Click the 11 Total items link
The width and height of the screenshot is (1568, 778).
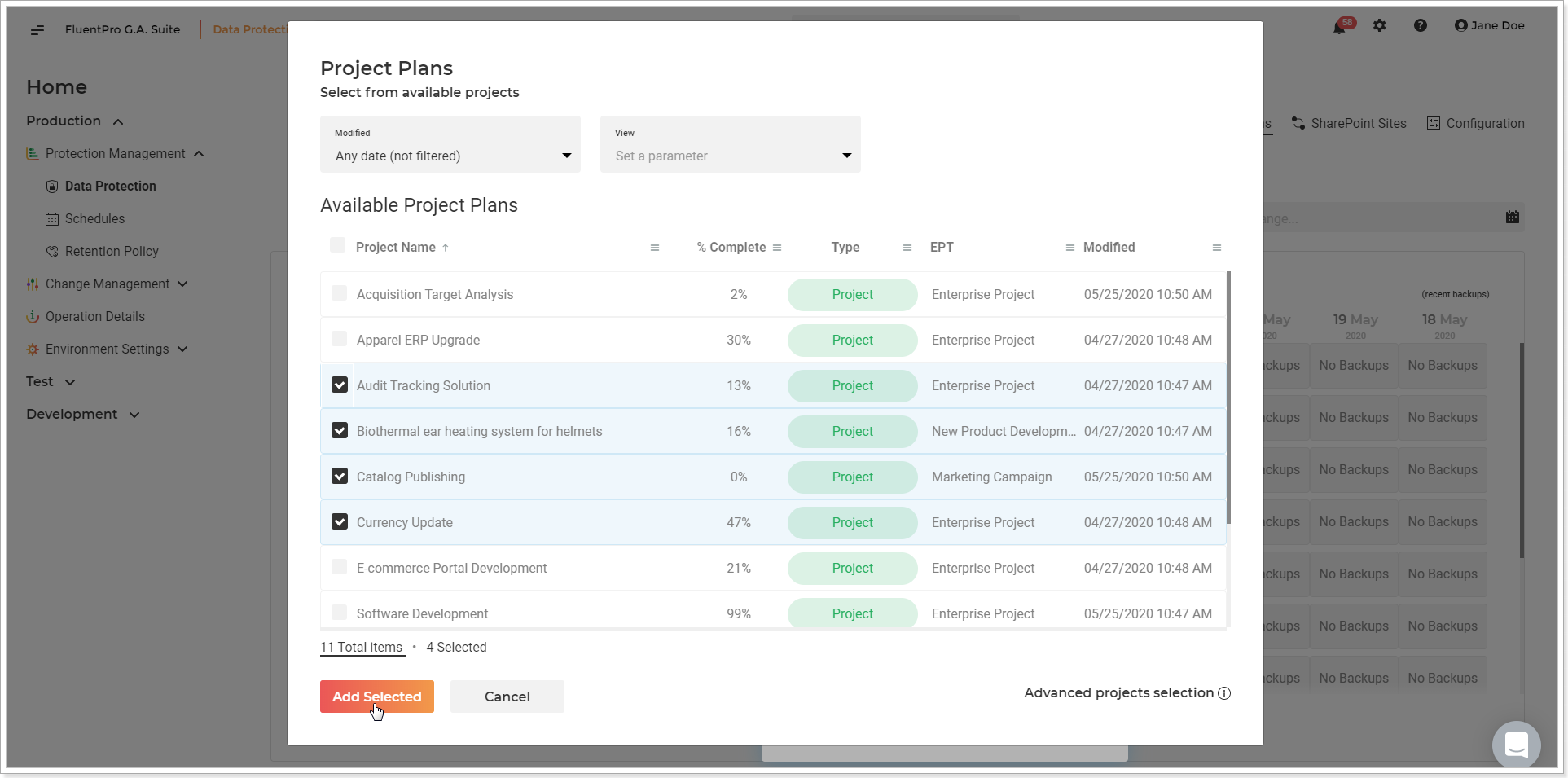[x=361, y=647]
